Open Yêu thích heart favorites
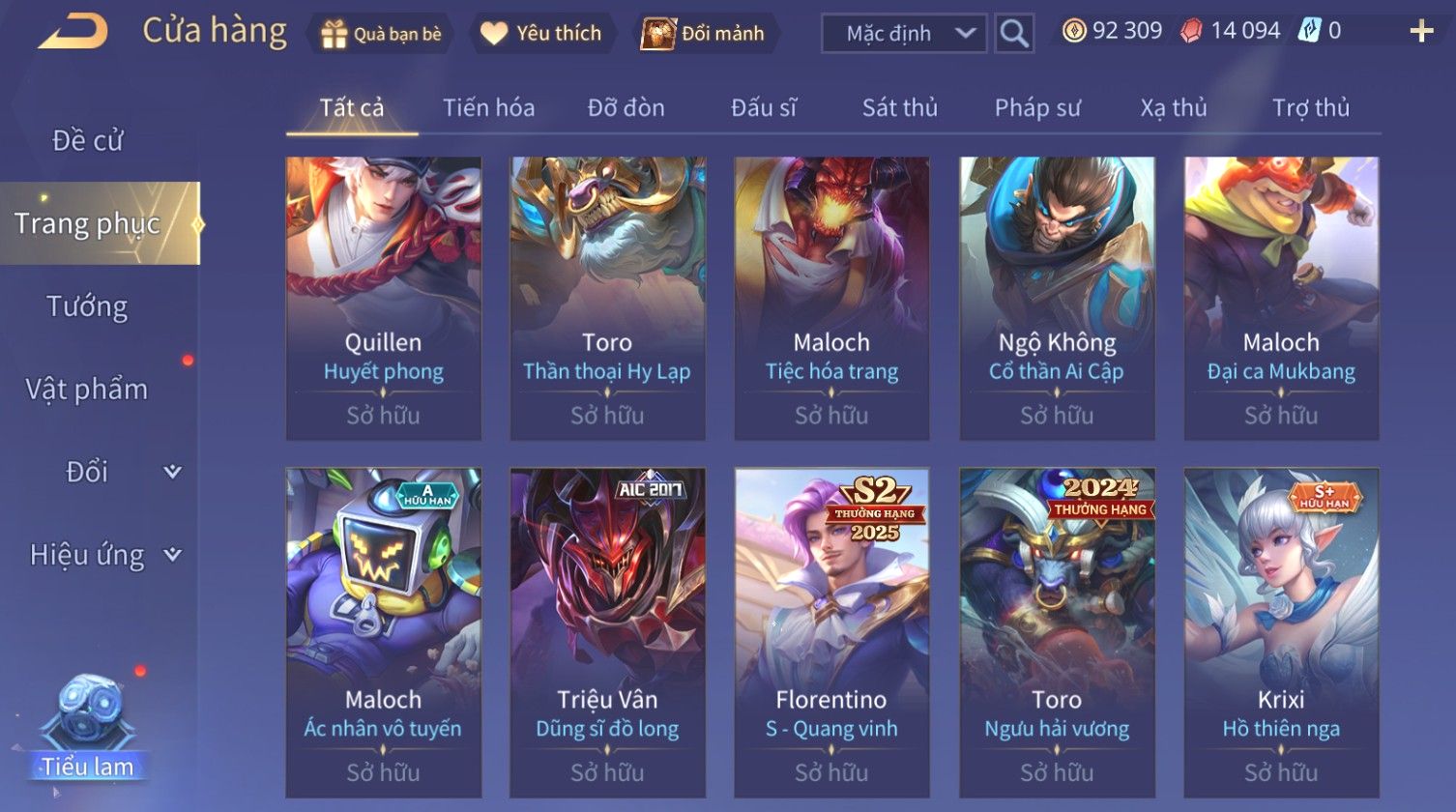Image resolution: width=1456 pixels, height=812 pixels. click(494, 34)
